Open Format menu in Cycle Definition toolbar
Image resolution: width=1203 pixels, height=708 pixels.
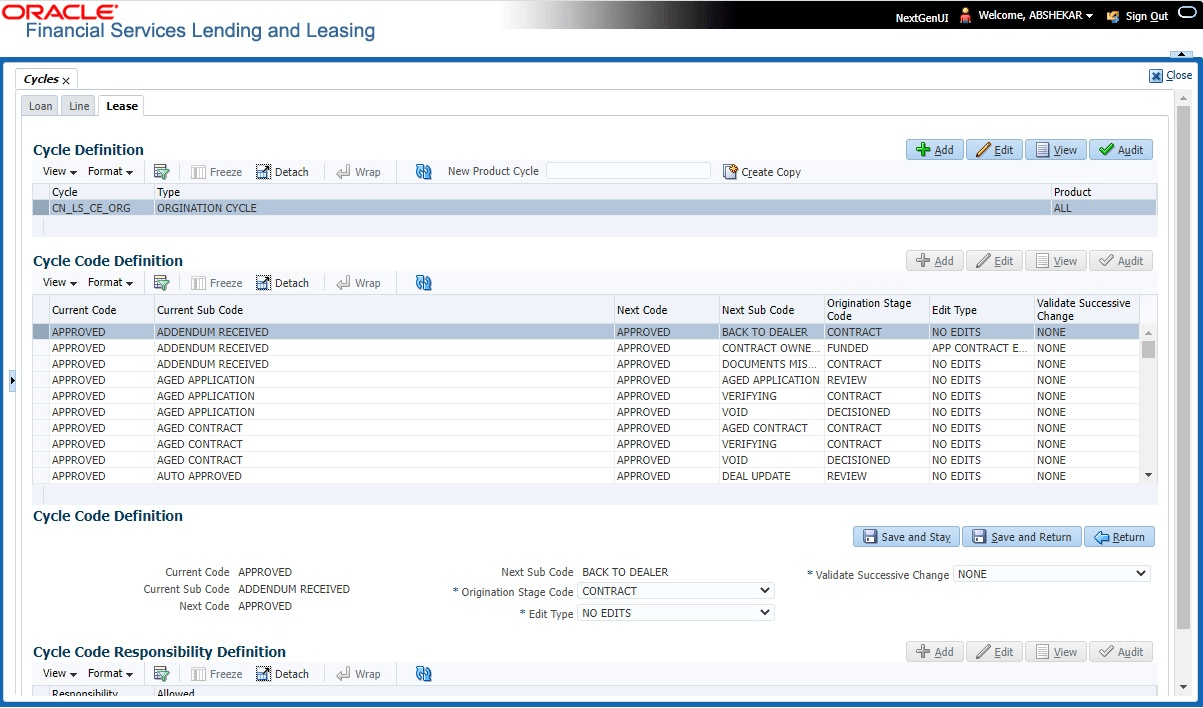(110, 172)
